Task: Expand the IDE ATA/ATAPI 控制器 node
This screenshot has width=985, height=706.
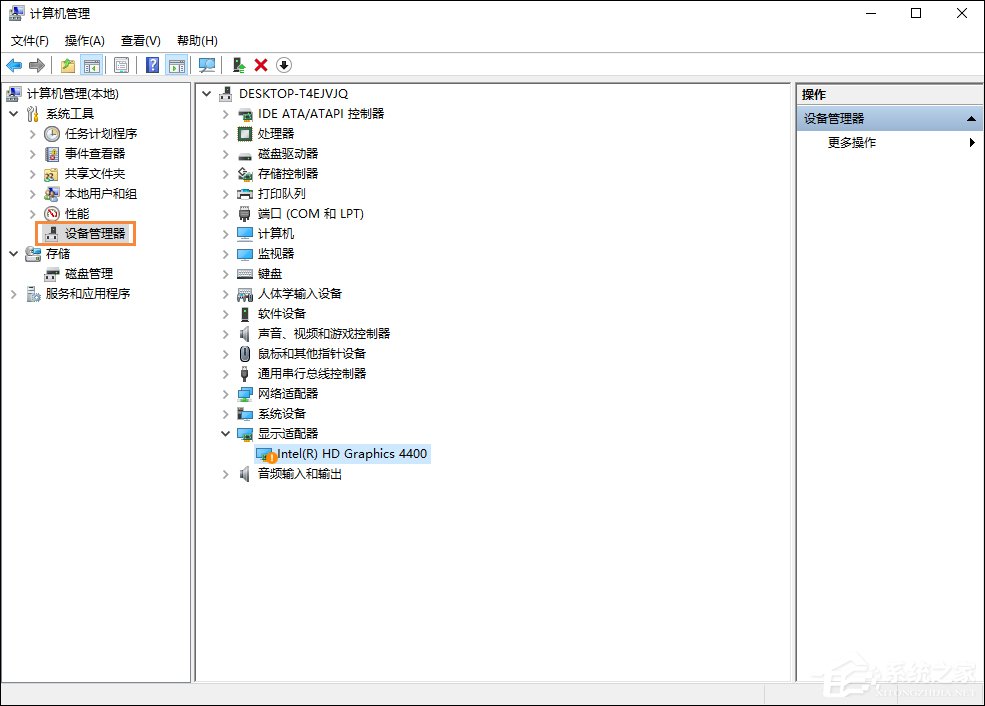Action: (x=224, y=113)
